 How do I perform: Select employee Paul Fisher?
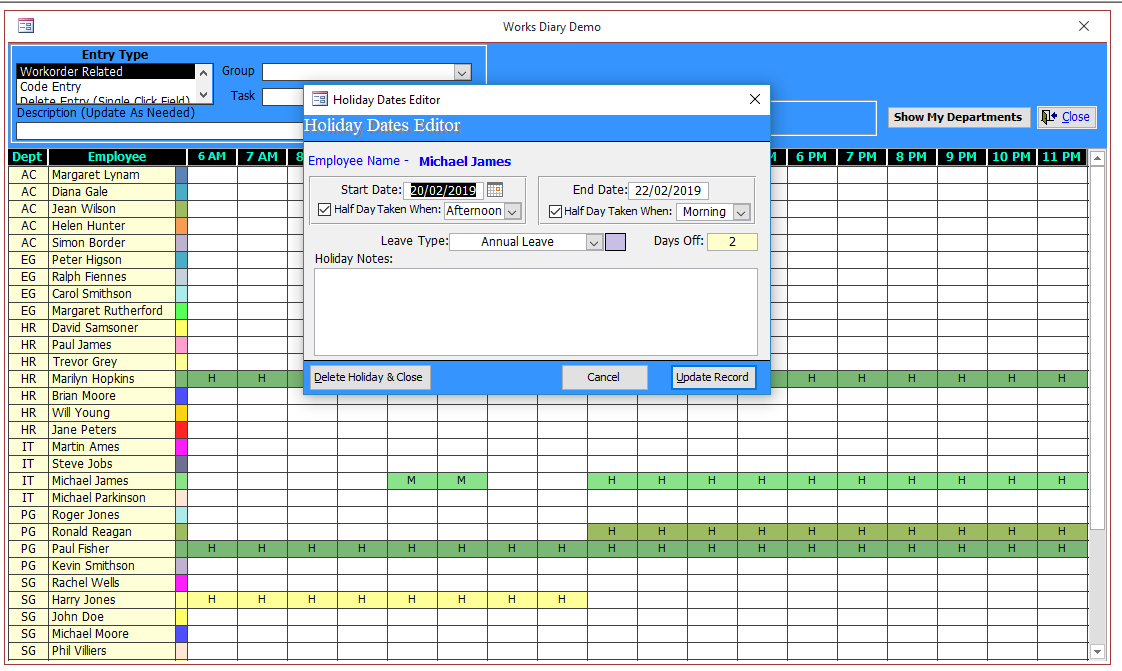click(112, 549)
